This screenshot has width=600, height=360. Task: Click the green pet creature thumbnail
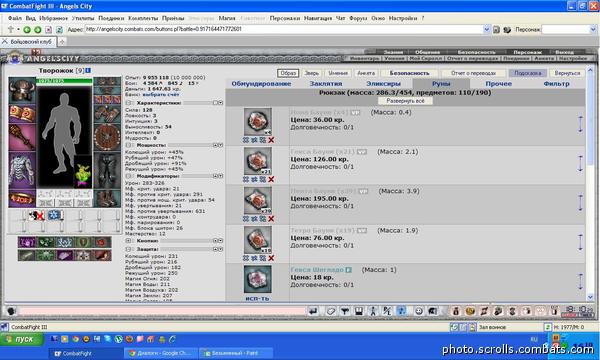(x=83, y=172)
